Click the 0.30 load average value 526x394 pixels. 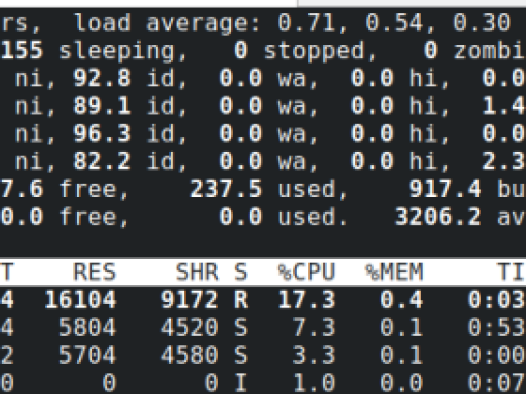point(482,23)
